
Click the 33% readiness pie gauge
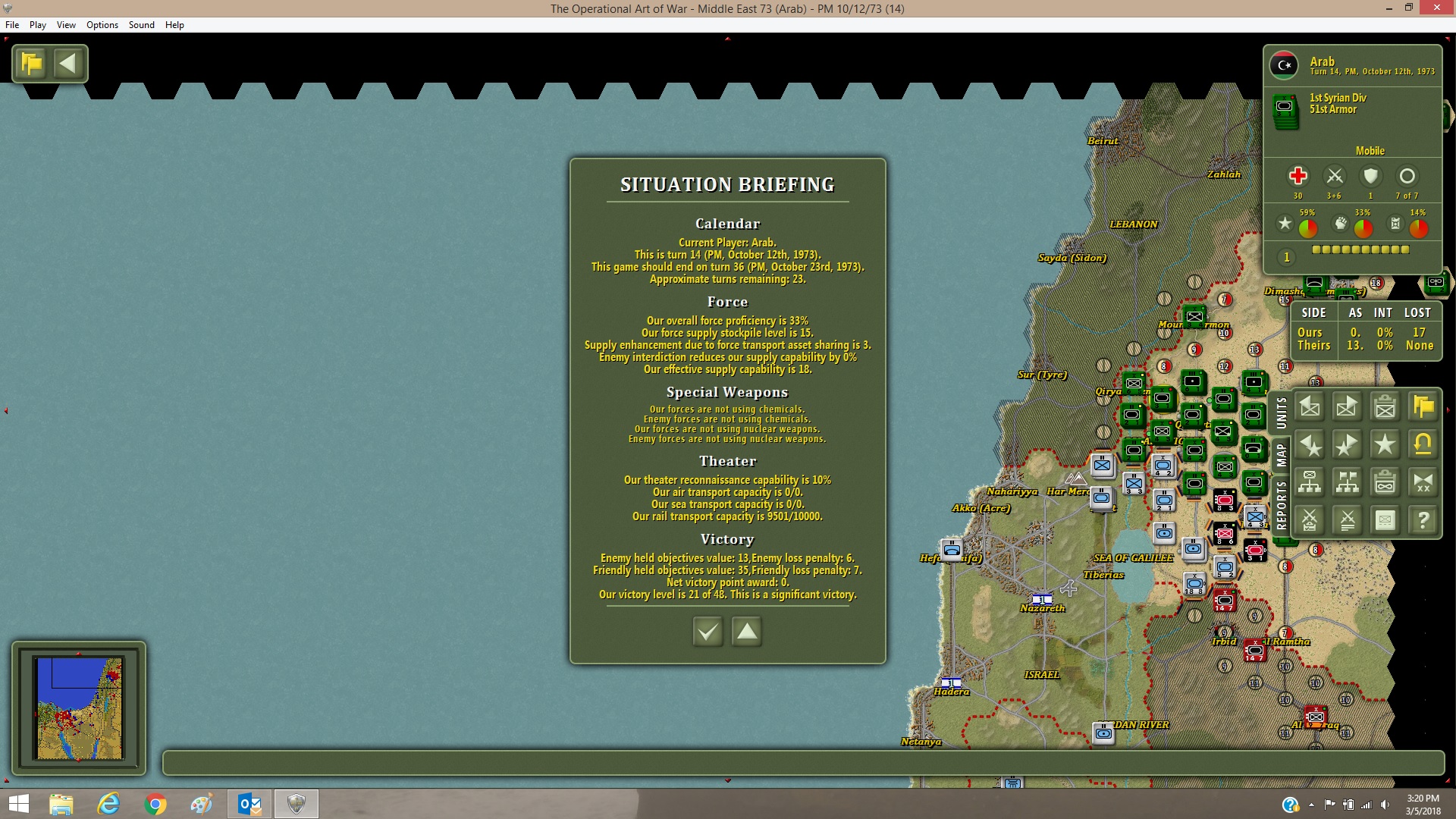[1363, 227]
